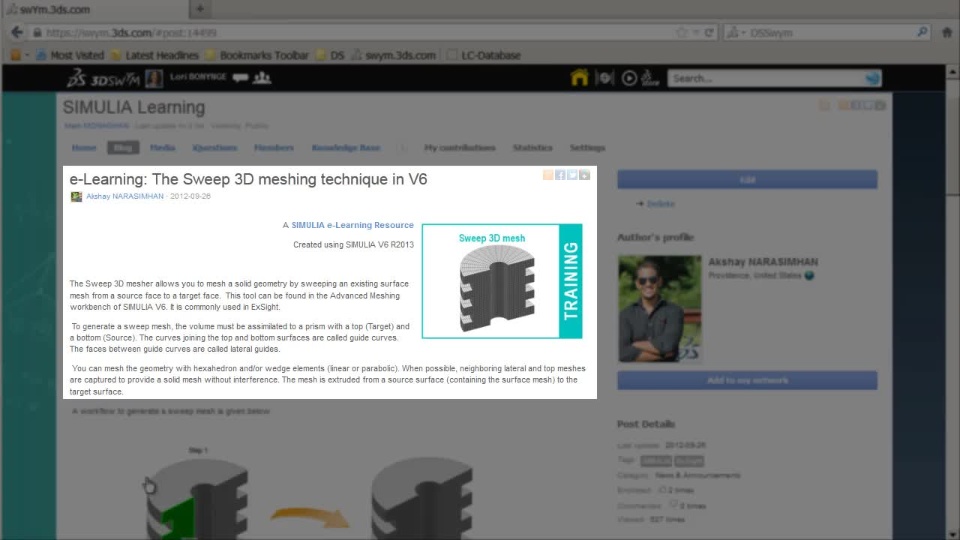Click the globe icon in swym search
This screenshot has width=960, height=540.
872,78
